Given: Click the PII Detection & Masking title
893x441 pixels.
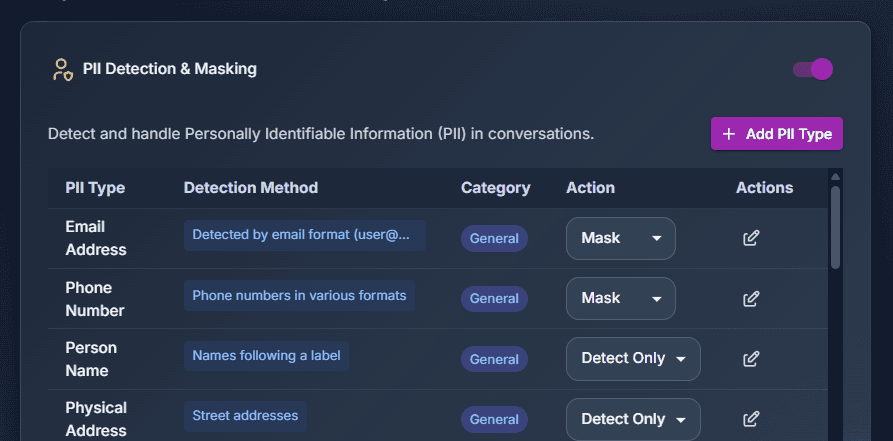Looking at the screenshot, I should click(x=170, y=69).
